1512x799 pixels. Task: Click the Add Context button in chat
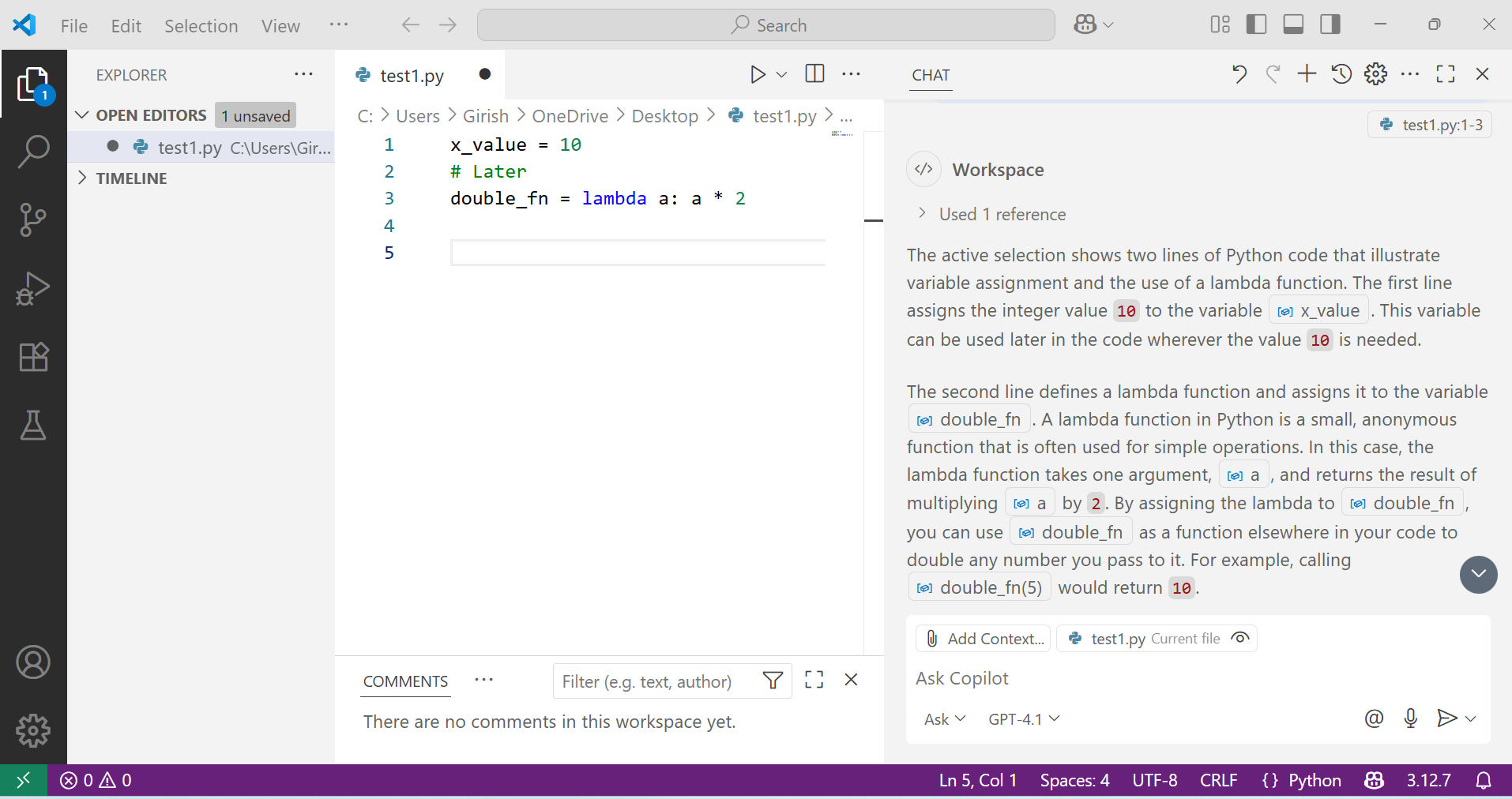coord(983,638)
